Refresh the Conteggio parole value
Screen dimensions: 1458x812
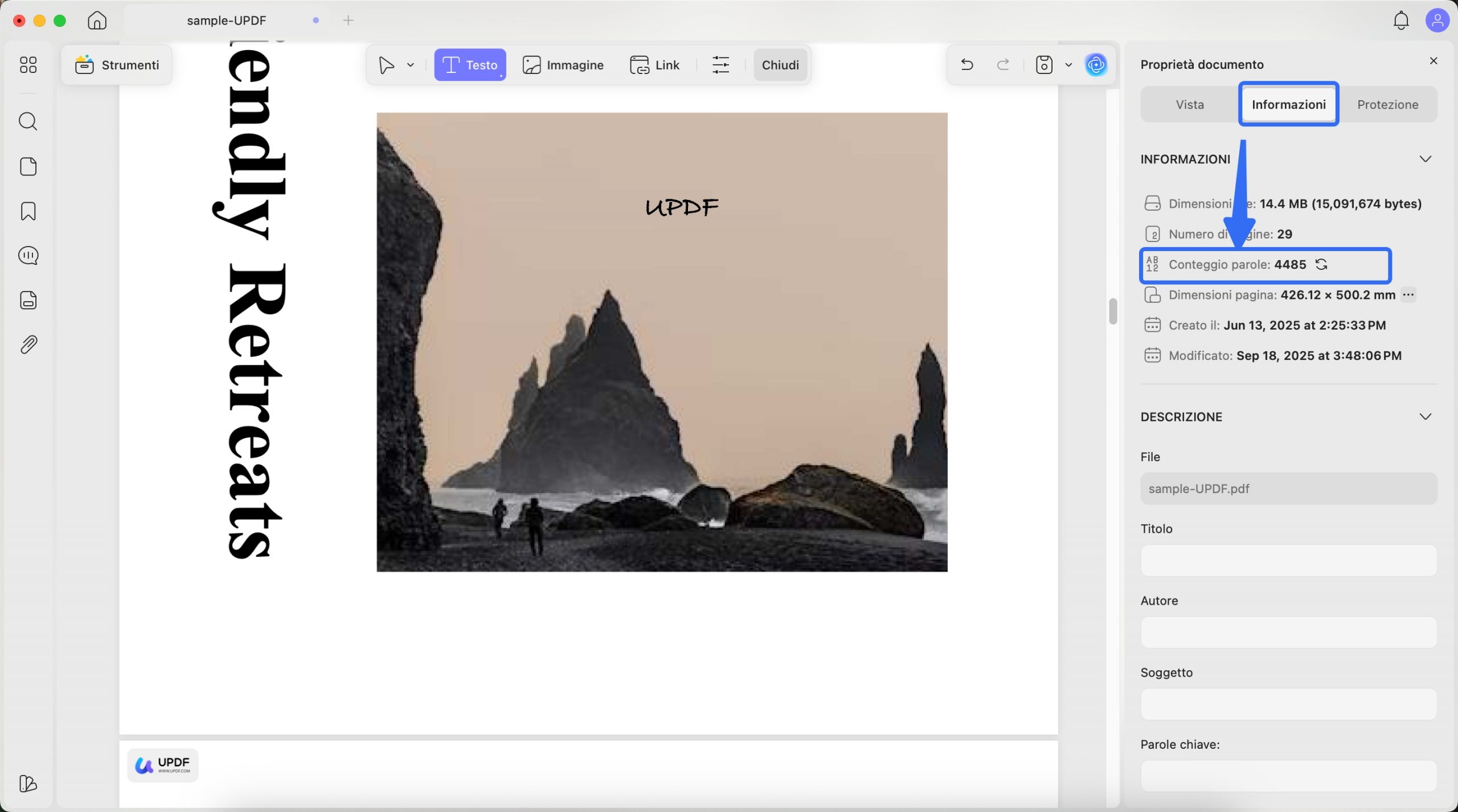coord(1322,264)
